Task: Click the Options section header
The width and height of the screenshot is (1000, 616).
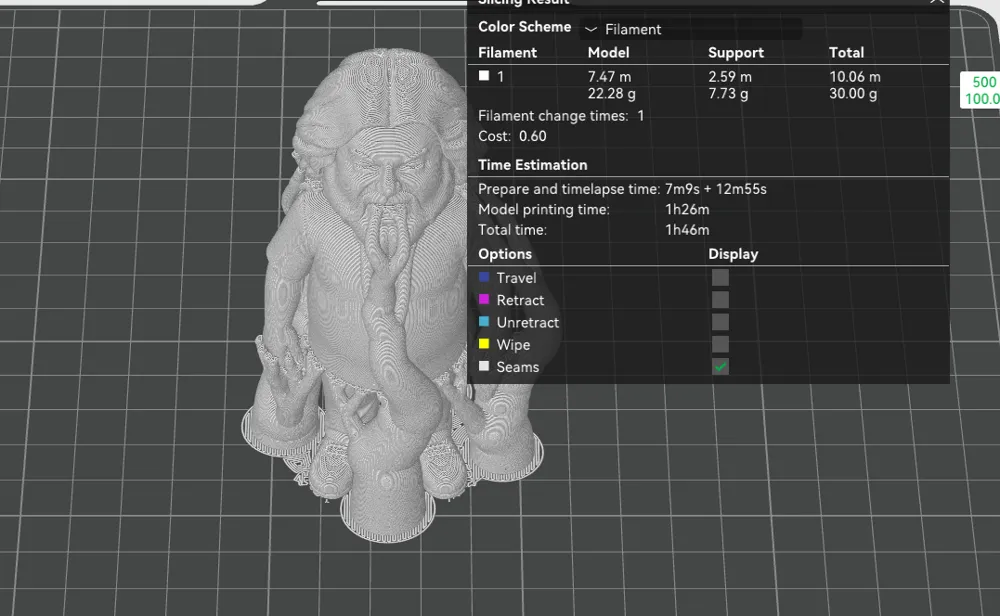Action: point(505,254)
